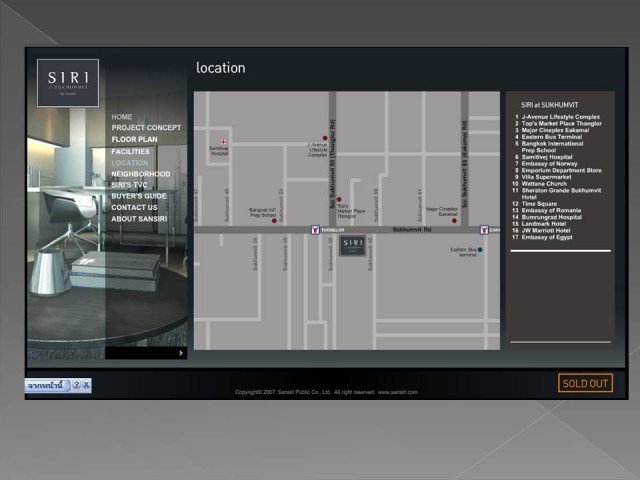The width and height of the screenshot is (640, 480).
Task: Click the X icon on the Thai toolbar
Action: coord(86,384)
